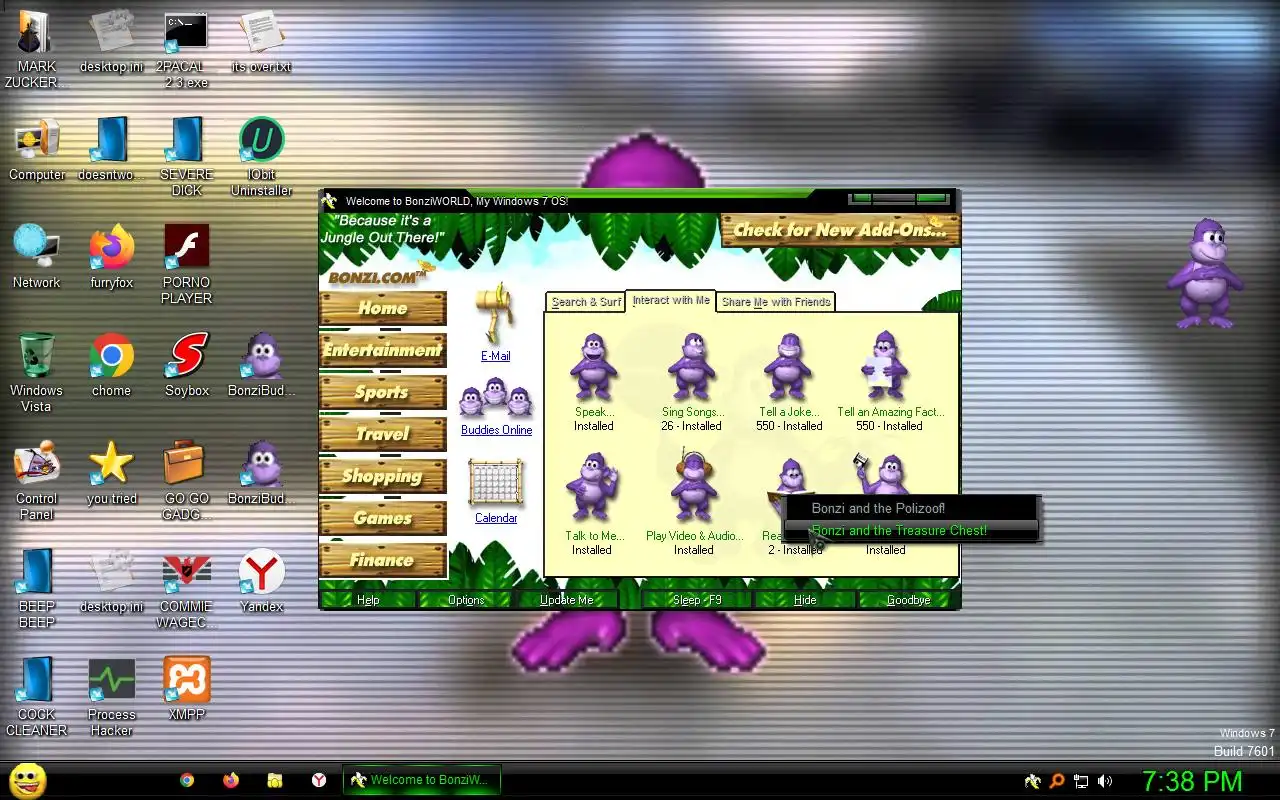
Task: Open the Calendar icon
Action: (496, 484)
